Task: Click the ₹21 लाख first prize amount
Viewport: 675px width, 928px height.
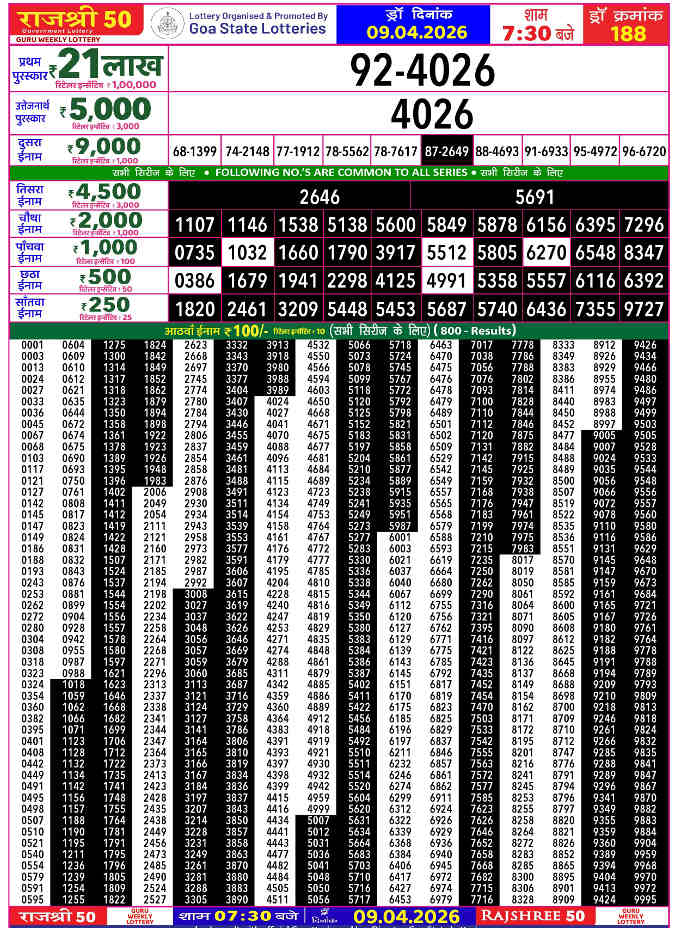Action: click(106, 66)
